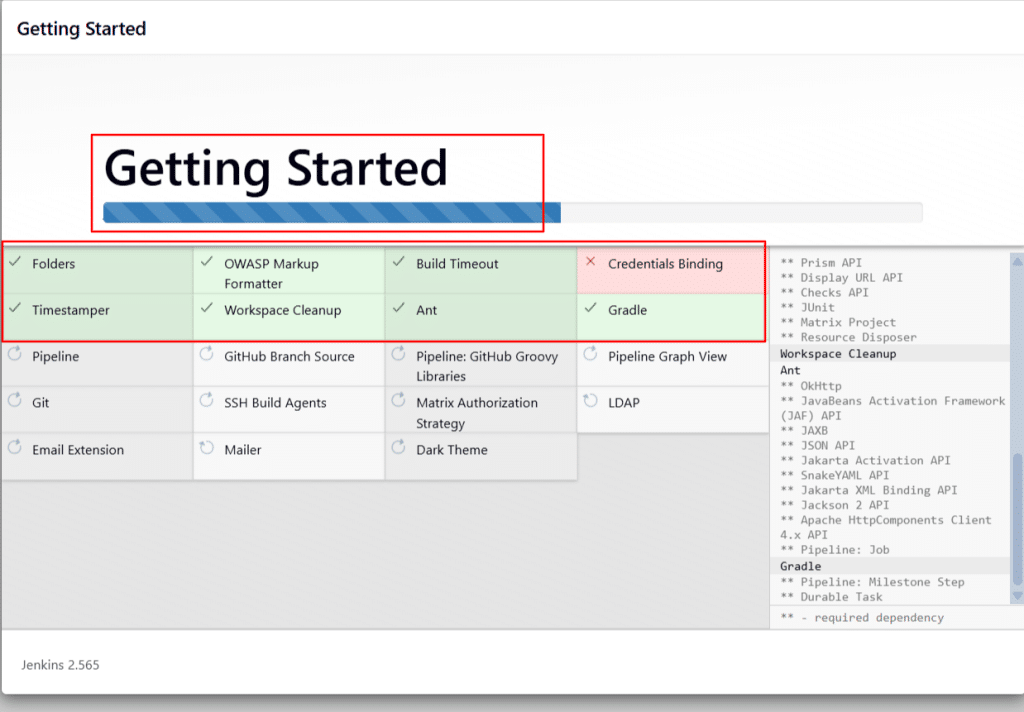Click the up arrow of log scrollbar
The image size is (1024, 712).
1017,261
